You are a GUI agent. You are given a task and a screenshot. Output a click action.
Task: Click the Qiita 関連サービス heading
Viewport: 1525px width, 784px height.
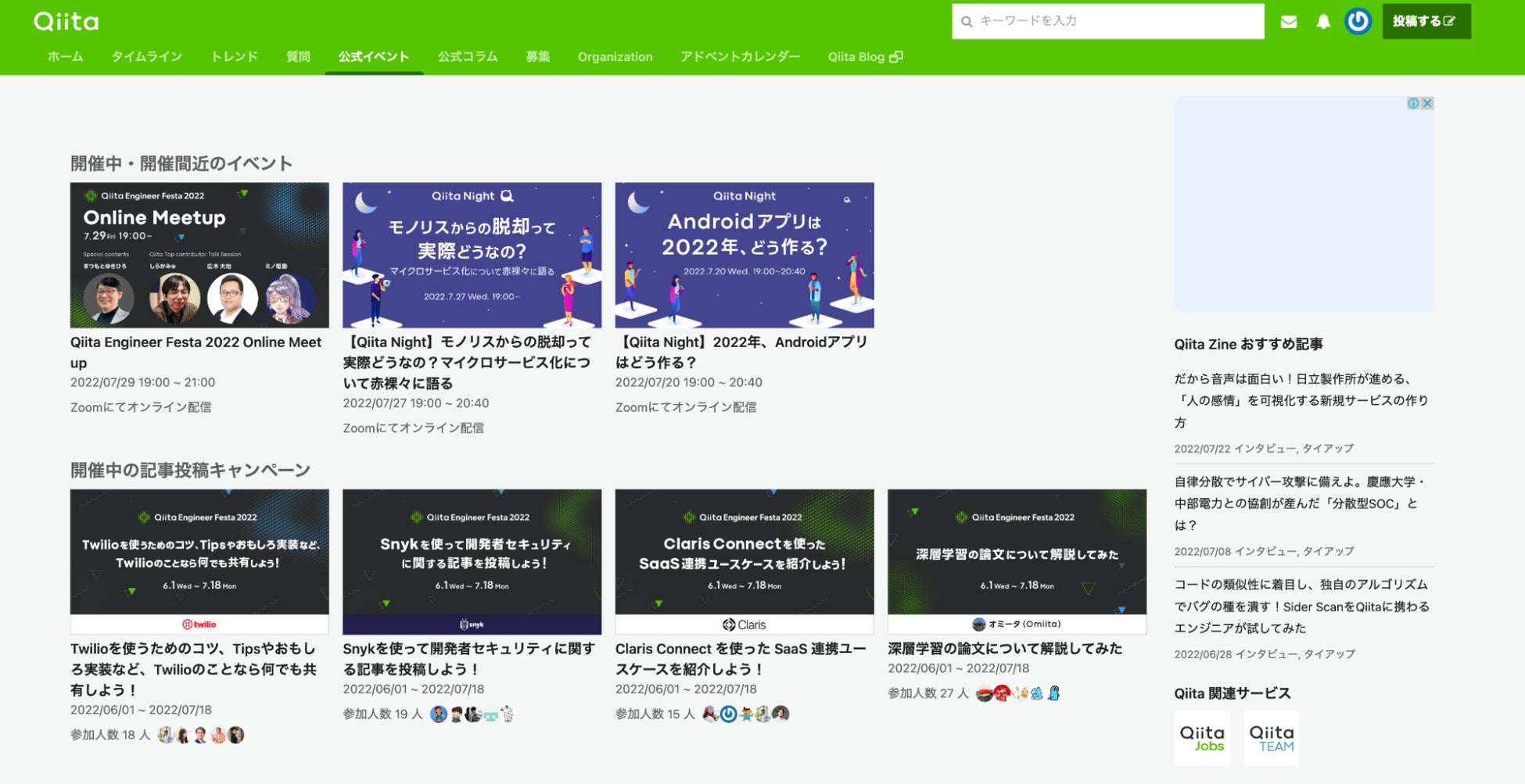pos(1233,693)
